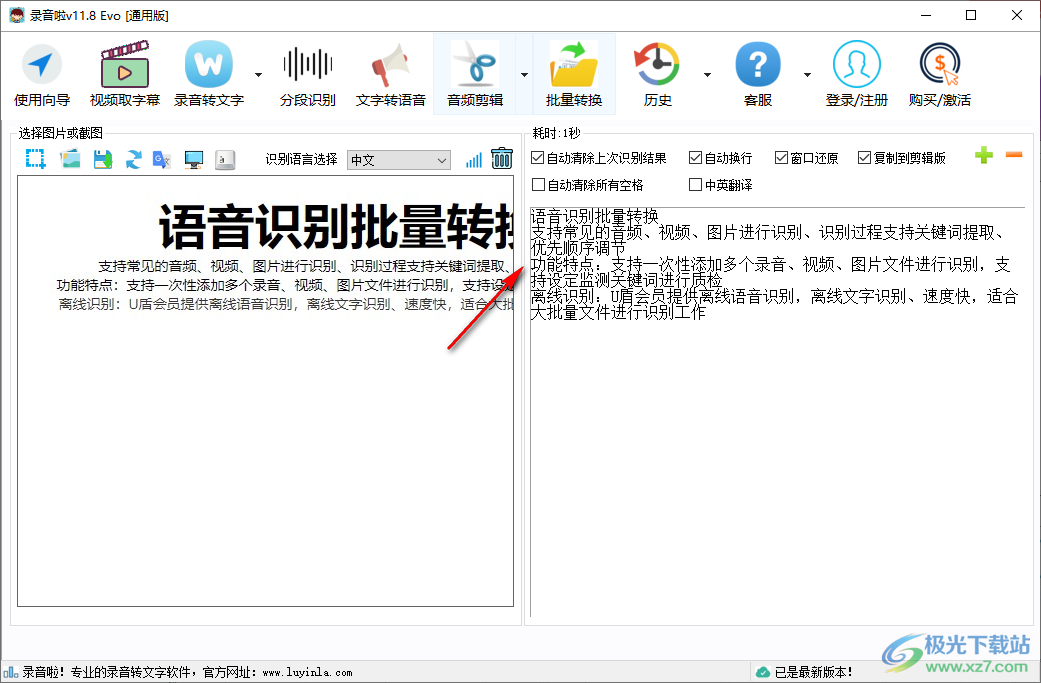Open 视频取字幕 video subtitle extraction
The height and width of the screenshot is (683, 1041).
(125, 74)
